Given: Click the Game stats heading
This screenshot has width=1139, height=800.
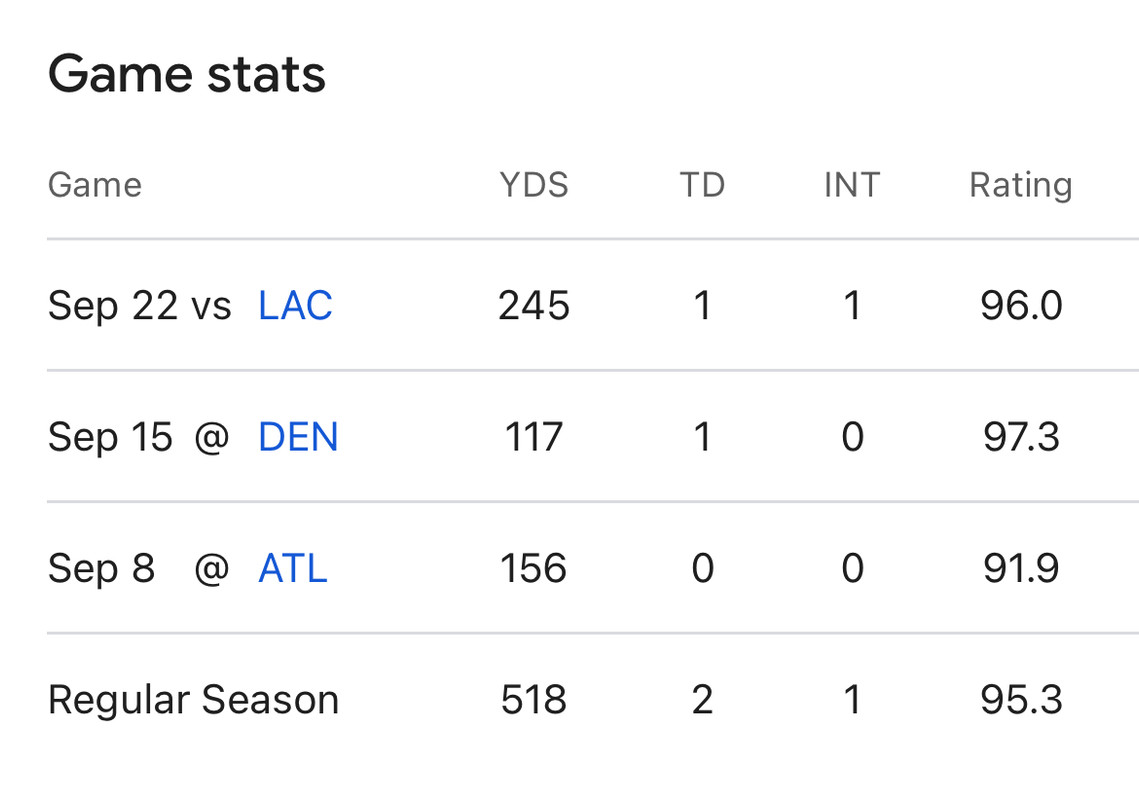Looking at the screenshot, I should pos(187,75).
